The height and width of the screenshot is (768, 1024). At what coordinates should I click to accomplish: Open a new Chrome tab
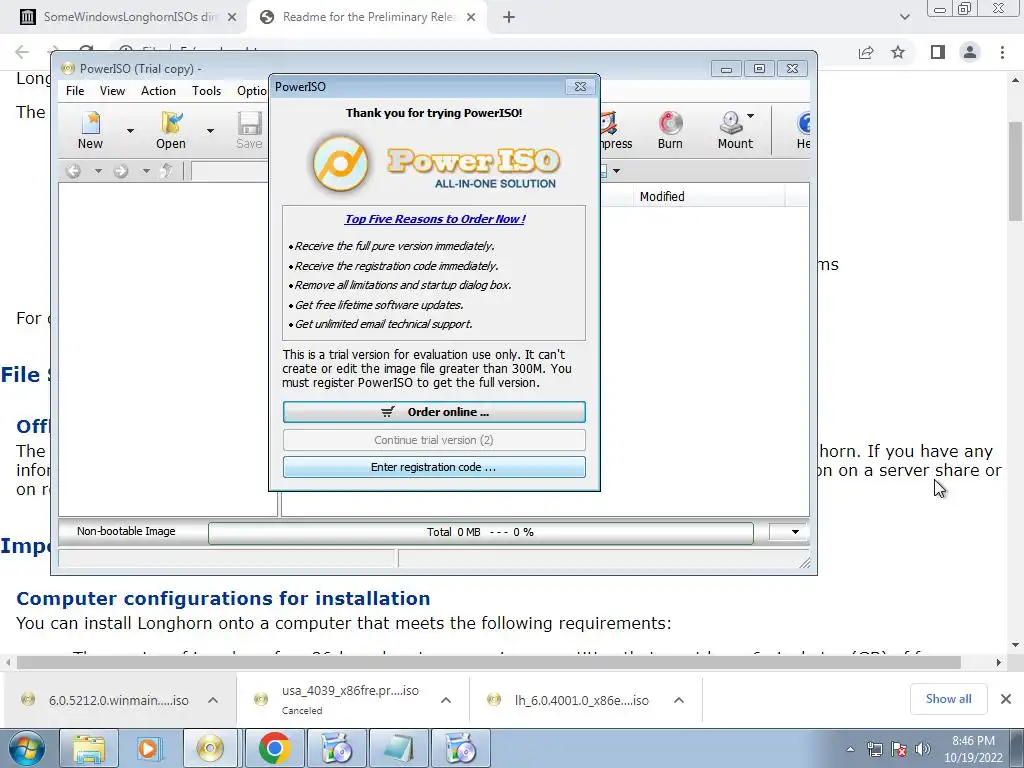coord(509,18)
